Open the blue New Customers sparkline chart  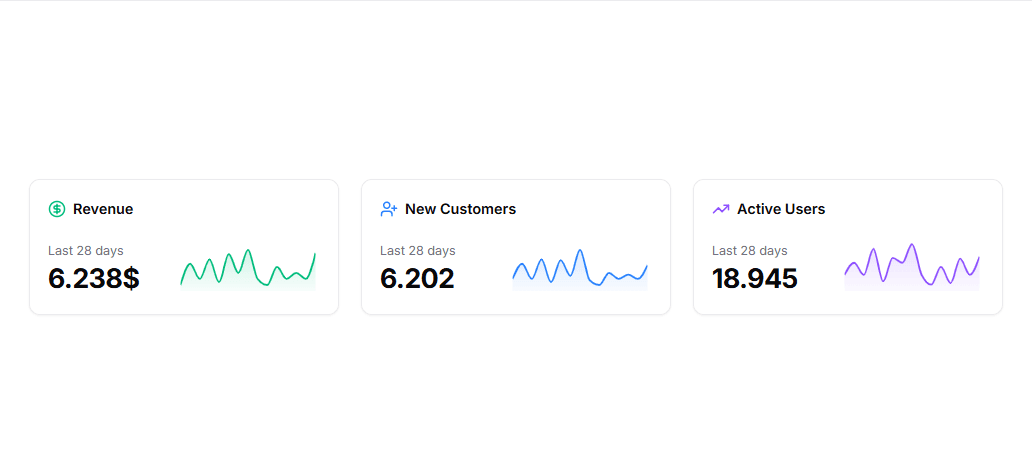click(x=580, y=269)
